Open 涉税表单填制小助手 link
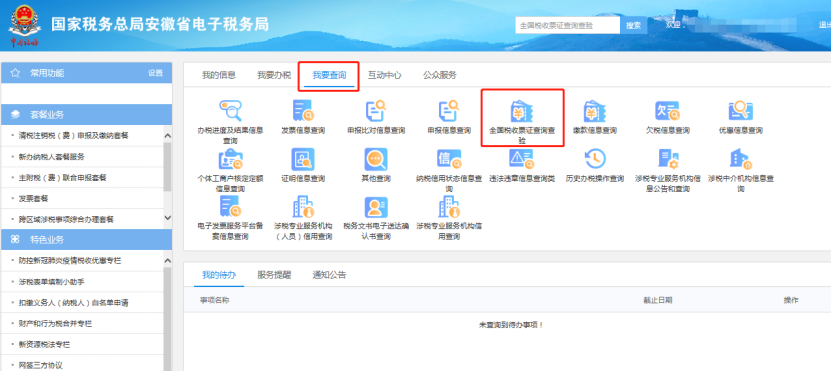831x371 pixels. (51, 281)
